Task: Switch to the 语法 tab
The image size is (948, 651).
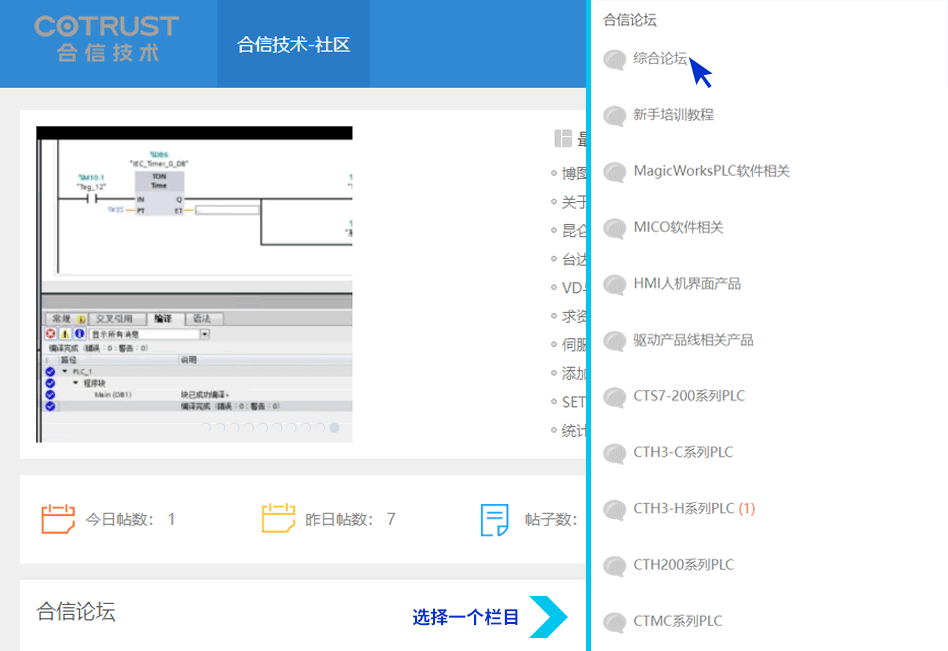Action: click(203, 319)
